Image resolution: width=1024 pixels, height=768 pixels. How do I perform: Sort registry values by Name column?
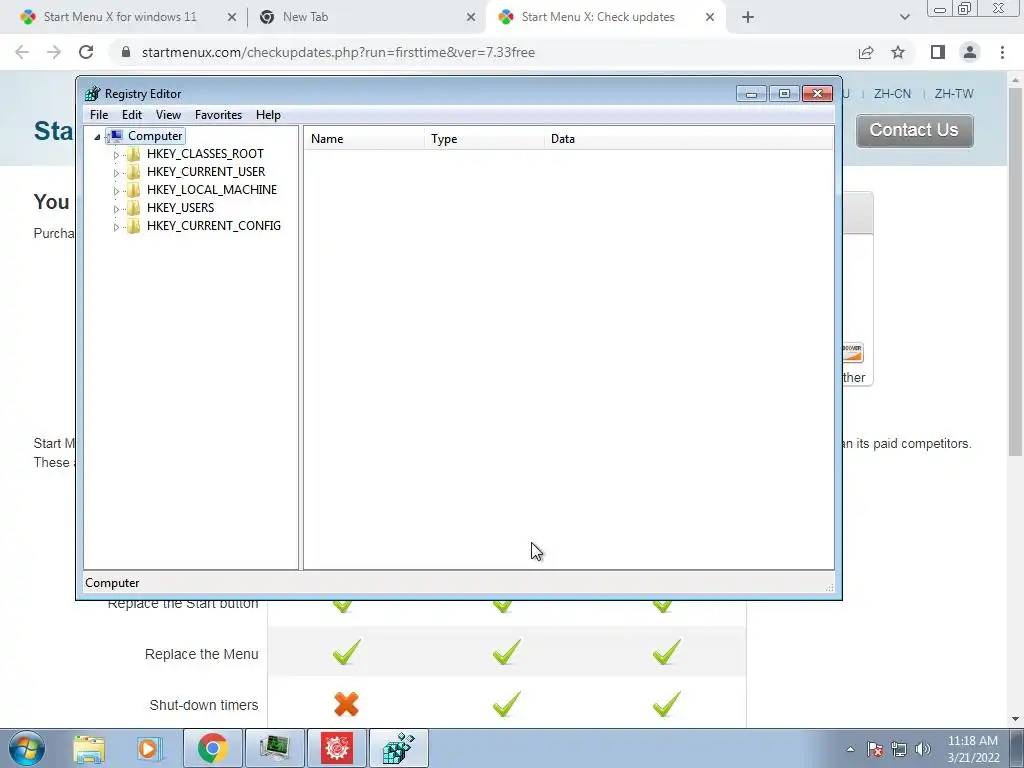tap(364, 139)
